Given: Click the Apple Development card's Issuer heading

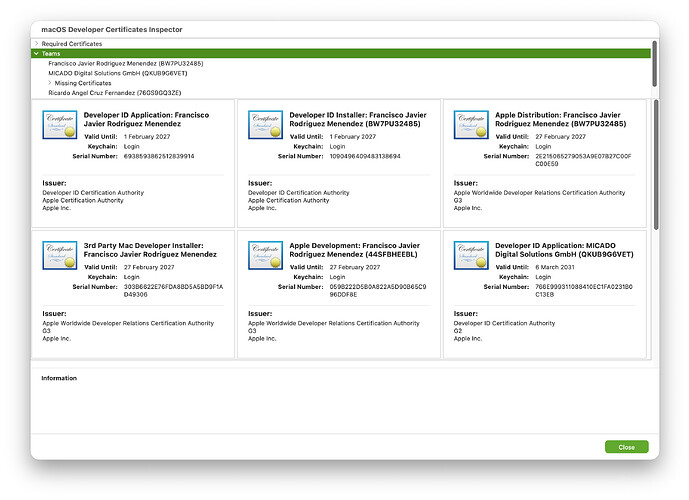Looking at the screenshot, I should (x=260, y=314).
